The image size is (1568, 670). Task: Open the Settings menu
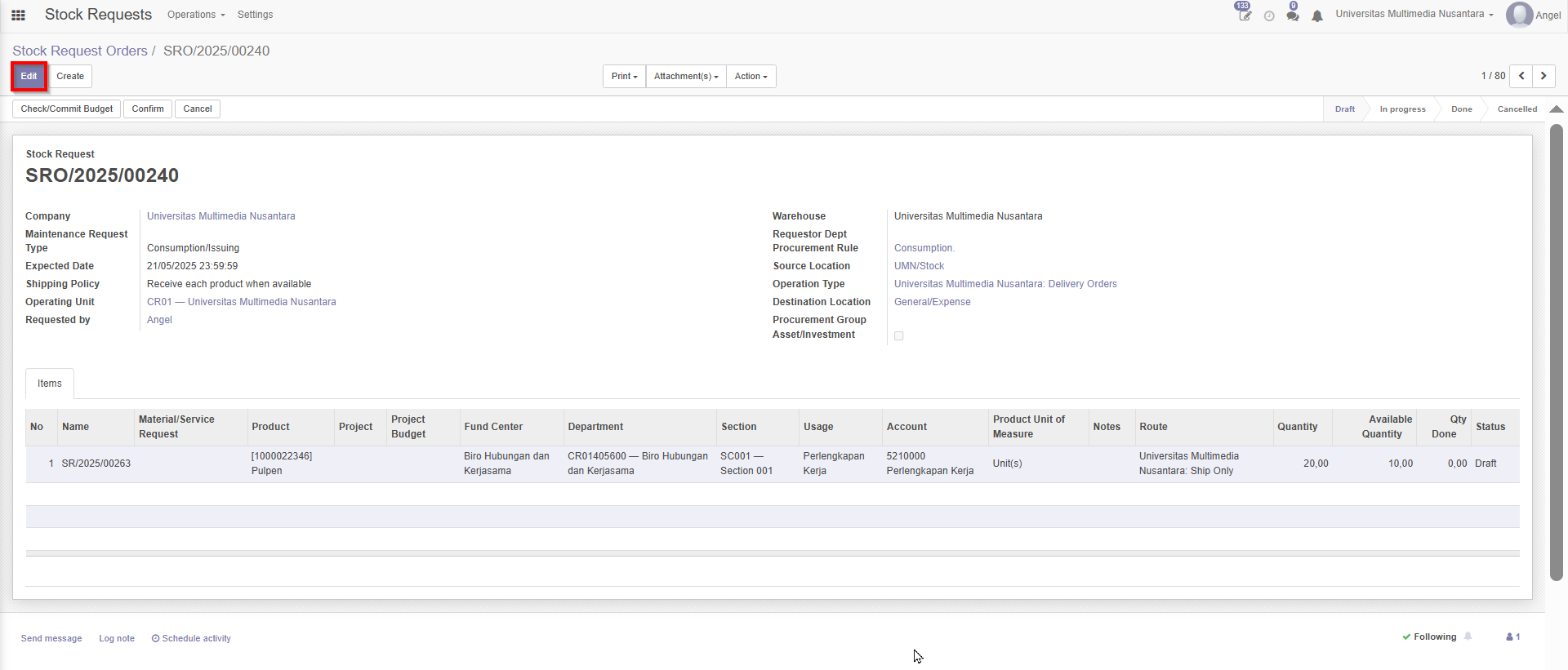(x=255, y=15)
